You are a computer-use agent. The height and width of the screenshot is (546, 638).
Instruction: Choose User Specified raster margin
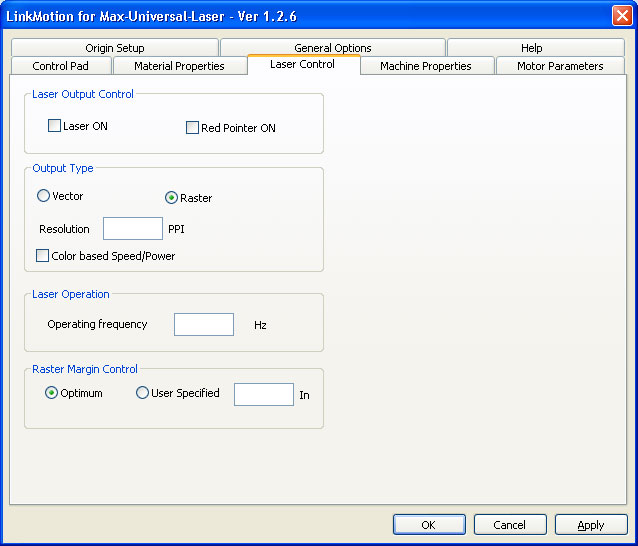coord(142,393)
